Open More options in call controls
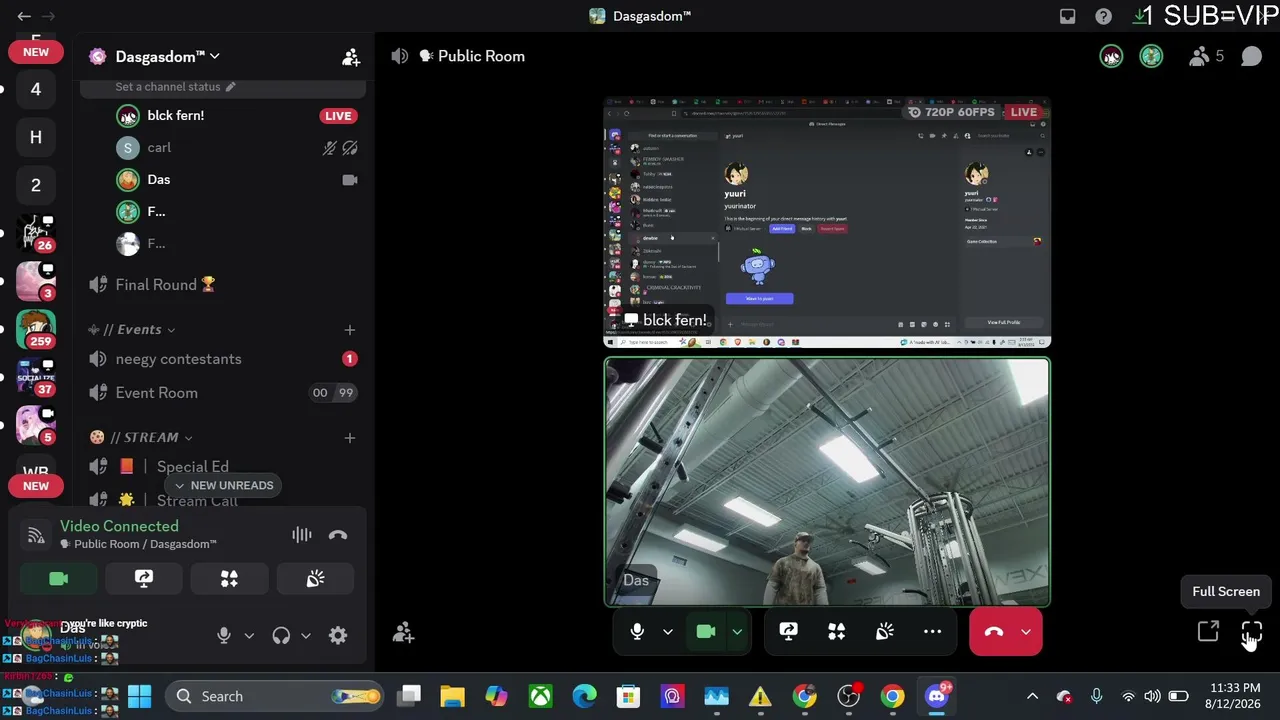This screenshot has height=720, width=1280. point(932,631)
